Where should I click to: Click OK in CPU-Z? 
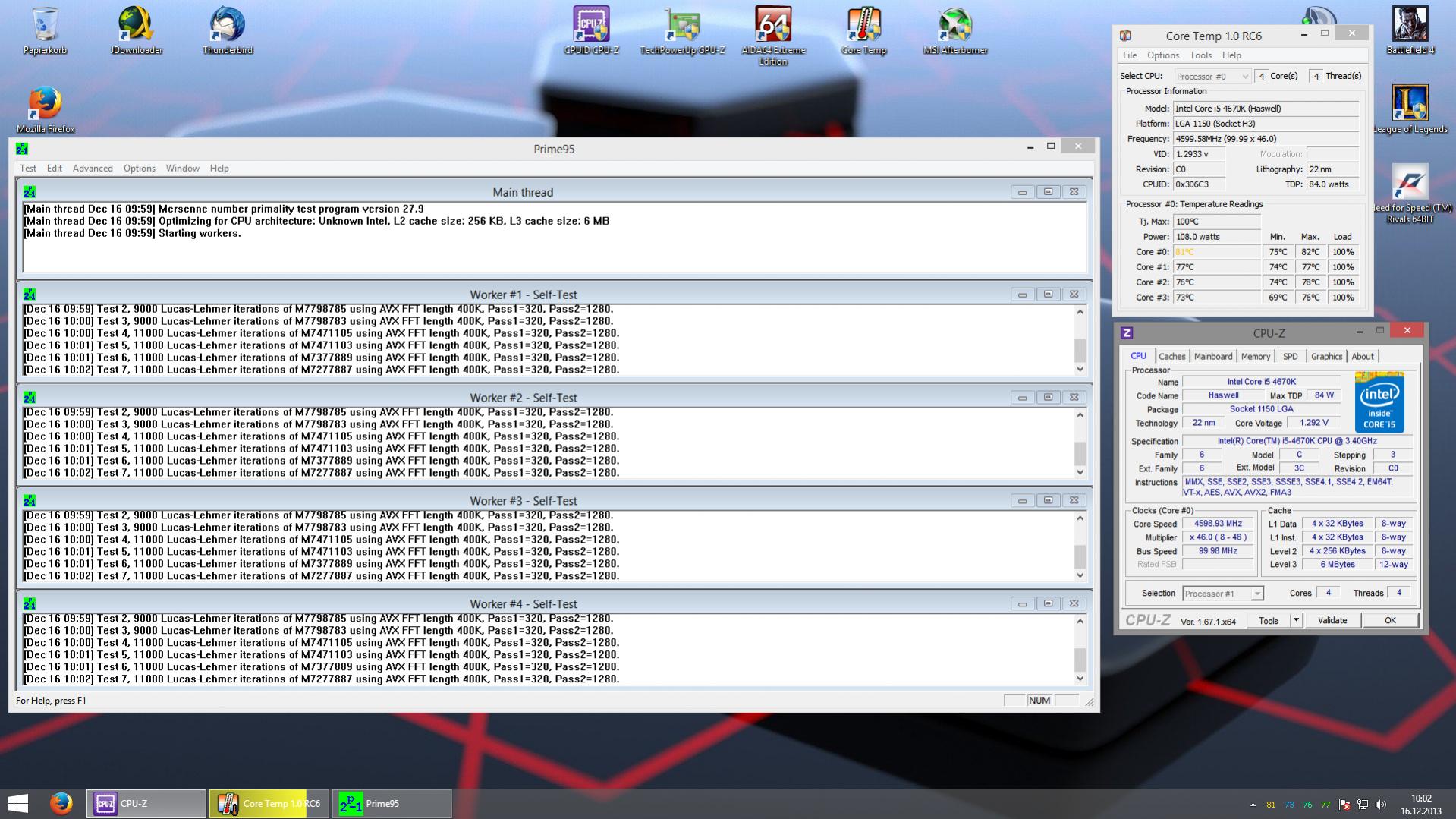(x=1390, y=621)
